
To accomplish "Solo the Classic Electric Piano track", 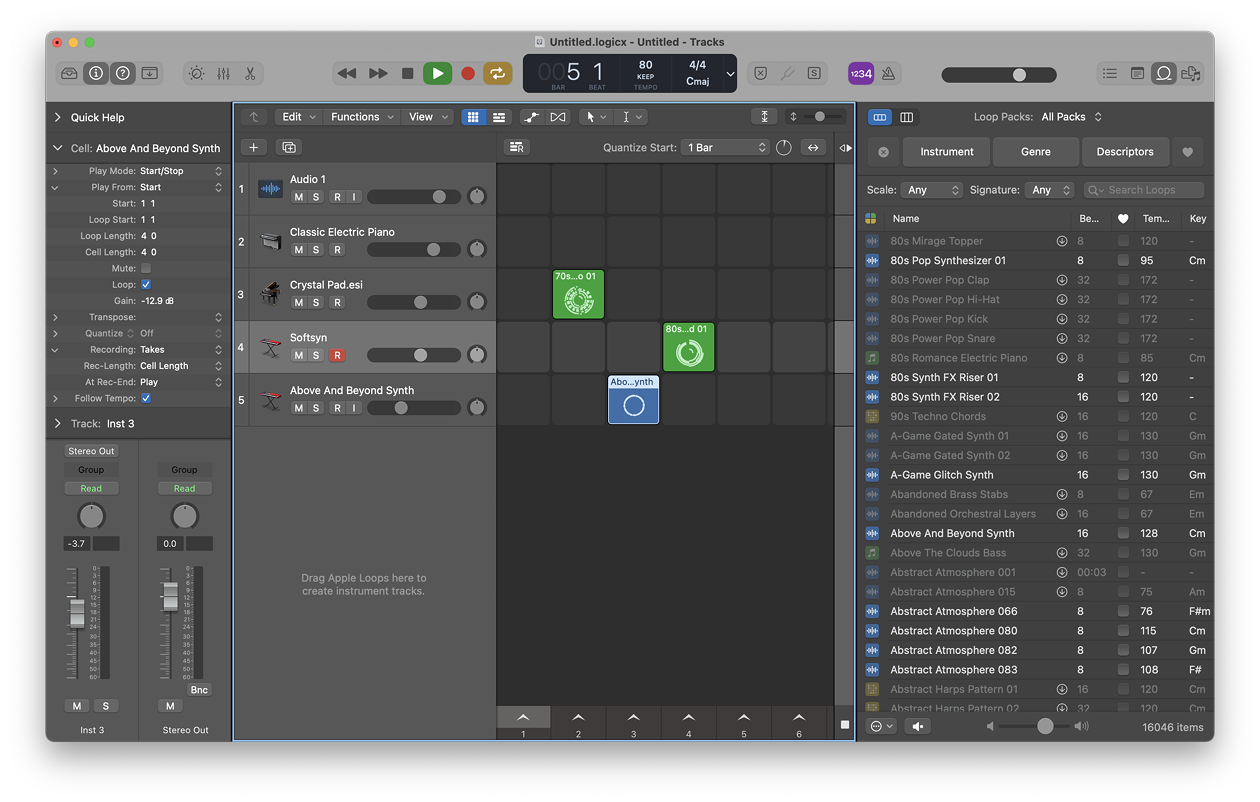I will coord(316,250).
